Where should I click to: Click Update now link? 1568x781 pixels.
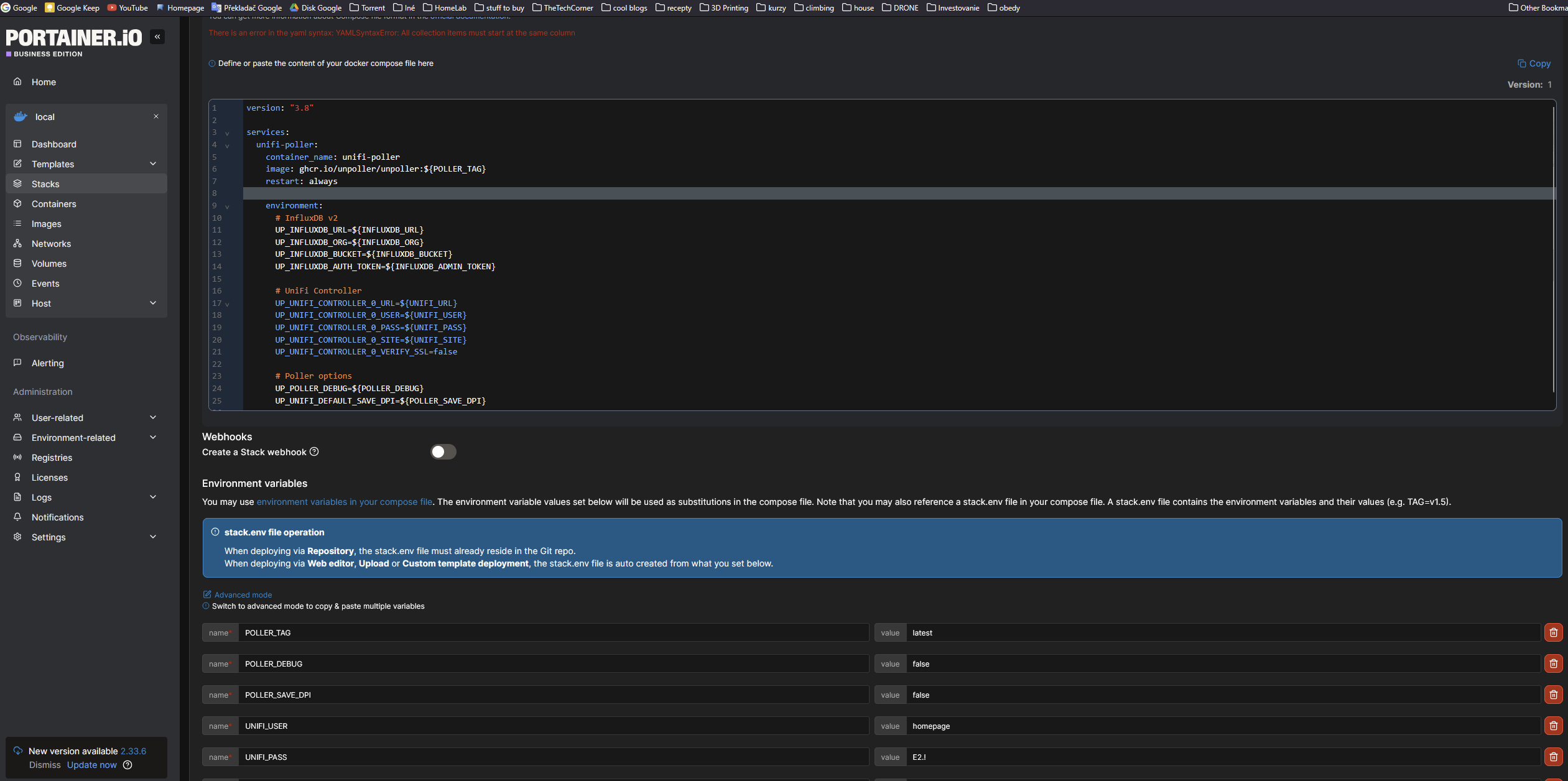click(91, 765)
